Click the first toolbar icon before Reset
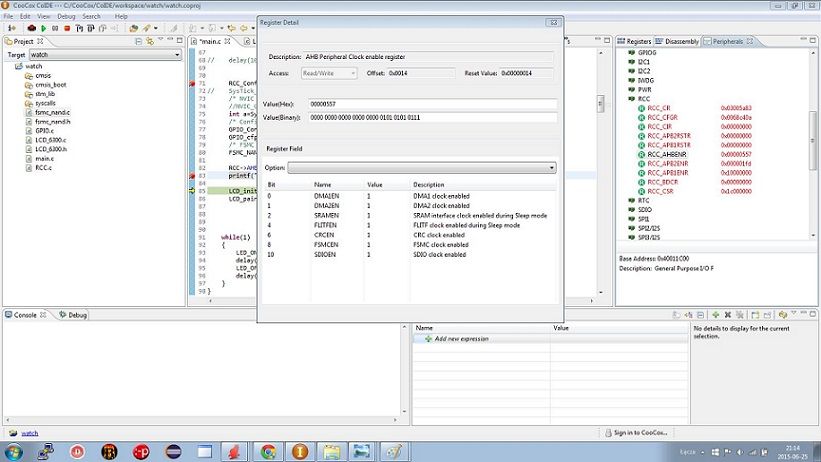Screen dimensions: 821x462 12,28
